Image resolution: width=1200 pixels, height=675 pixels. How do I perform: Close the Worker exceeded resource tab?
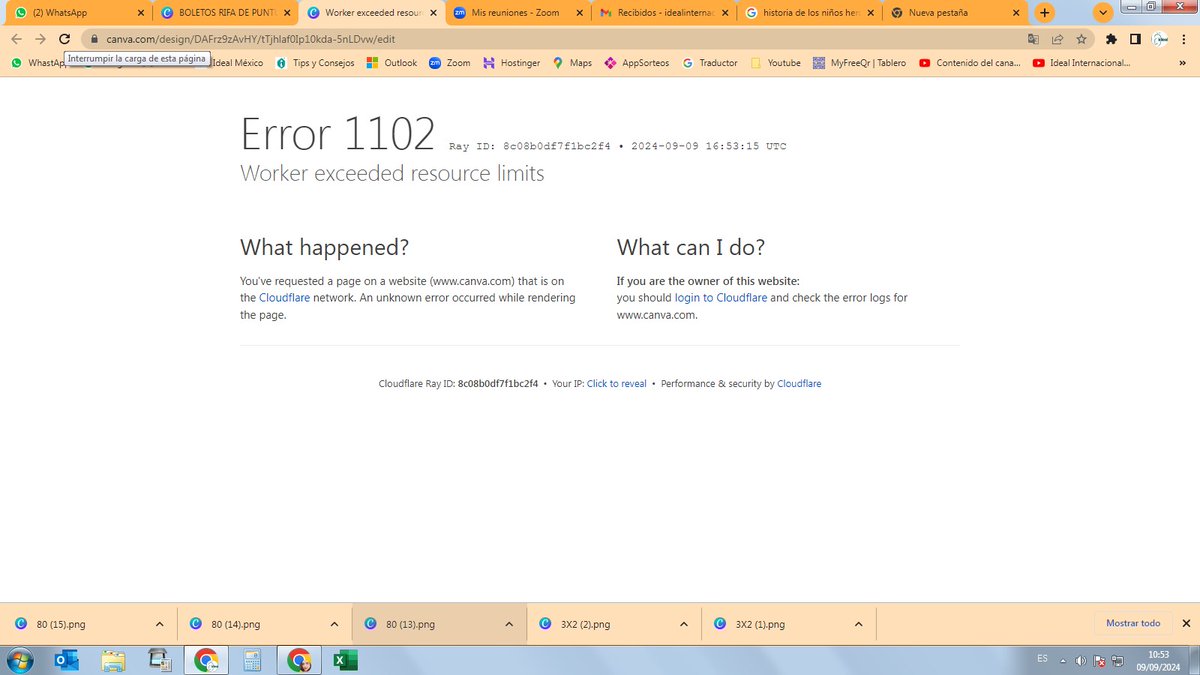433,13
